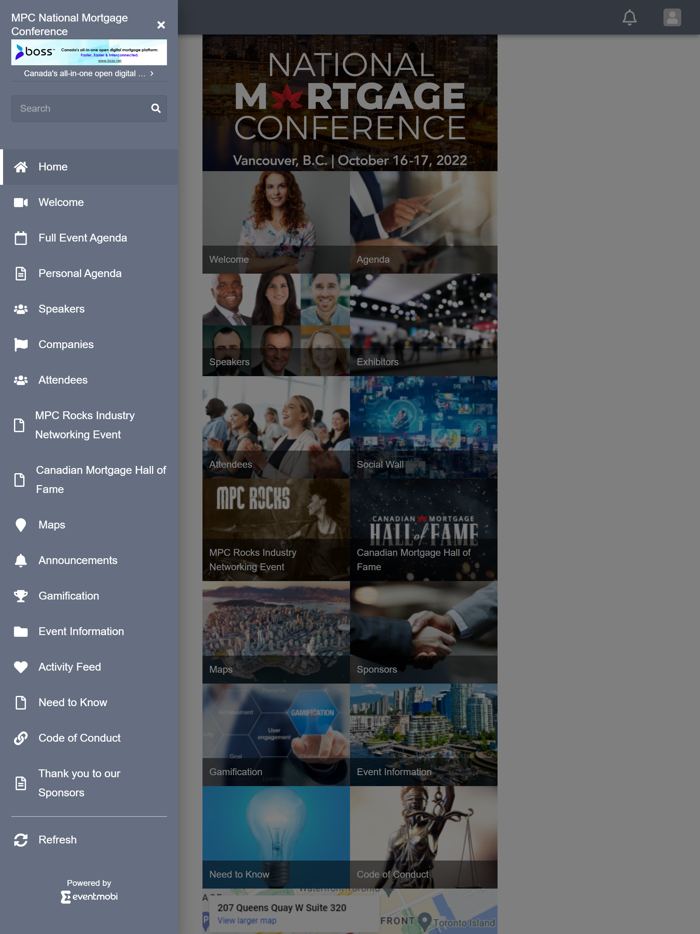Click the Companies flag icon

point(21,344)
